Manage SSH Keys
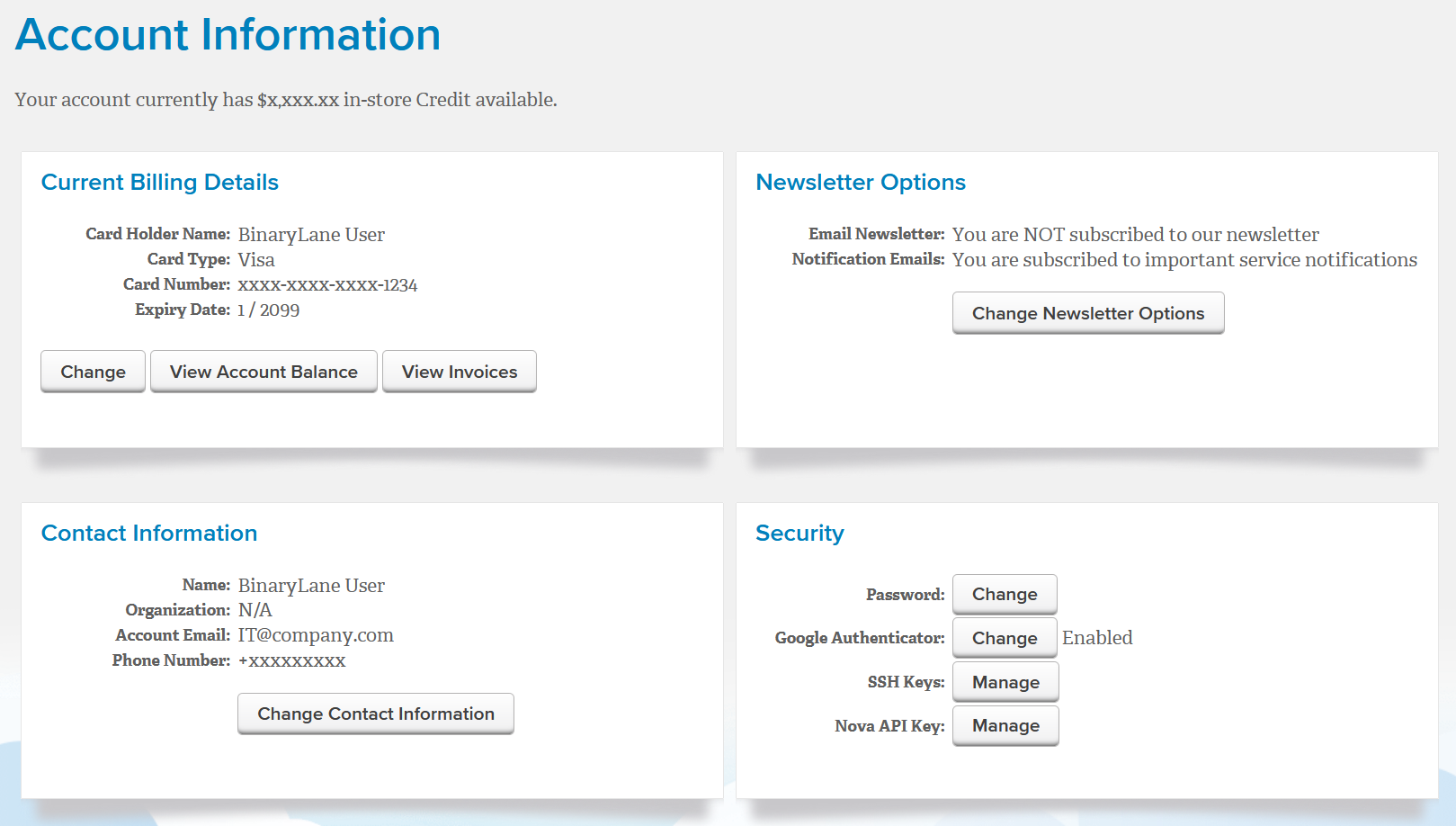The height and width of the screenshot is (826, 1456). click(1005, 682)
